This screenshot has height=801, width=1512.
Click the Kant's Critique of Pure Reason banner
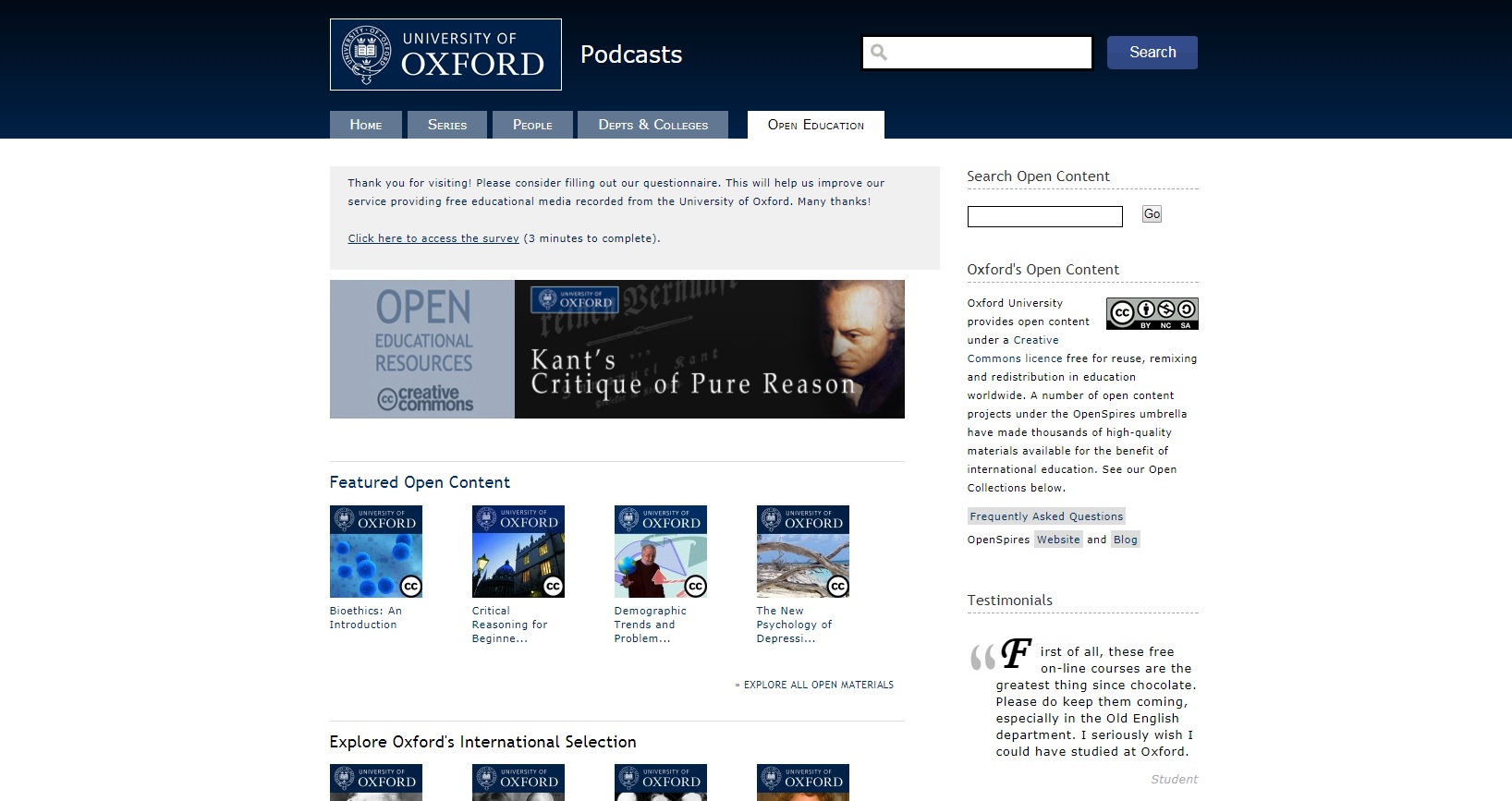[x=709, y=349]
